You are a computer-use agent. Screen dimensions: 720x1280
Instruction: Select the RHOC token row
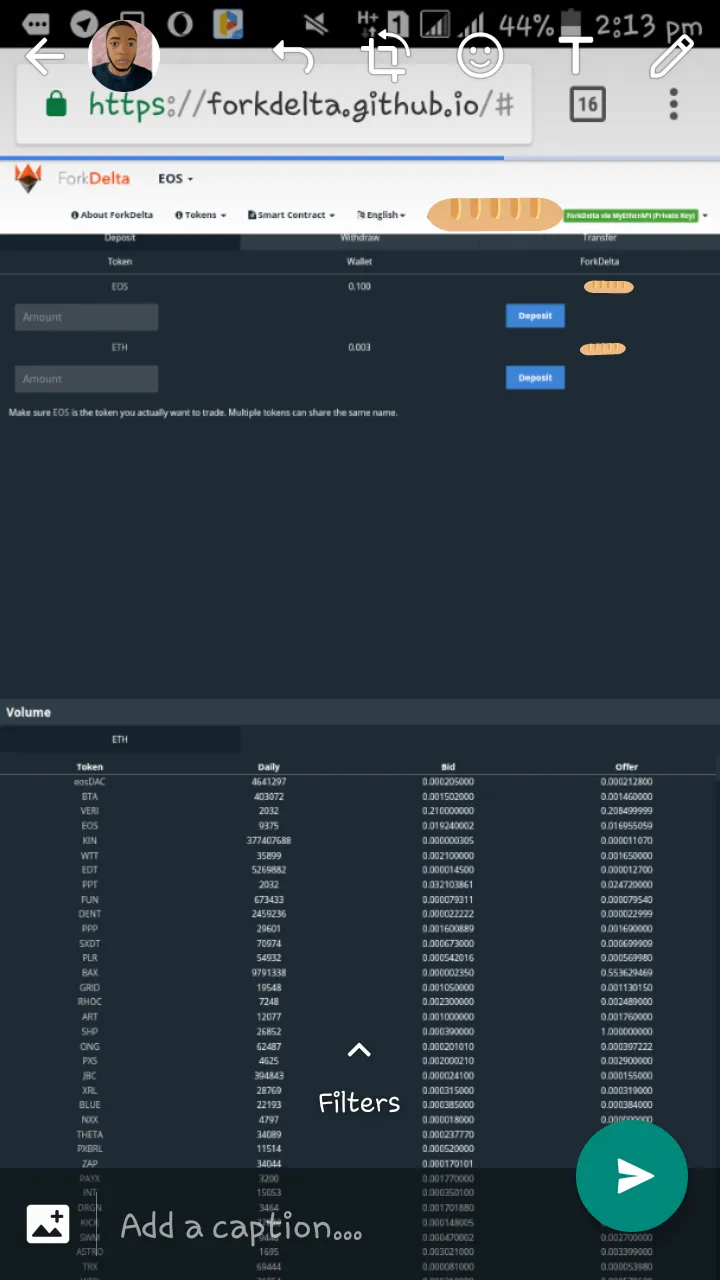(x=360, y=1002)
